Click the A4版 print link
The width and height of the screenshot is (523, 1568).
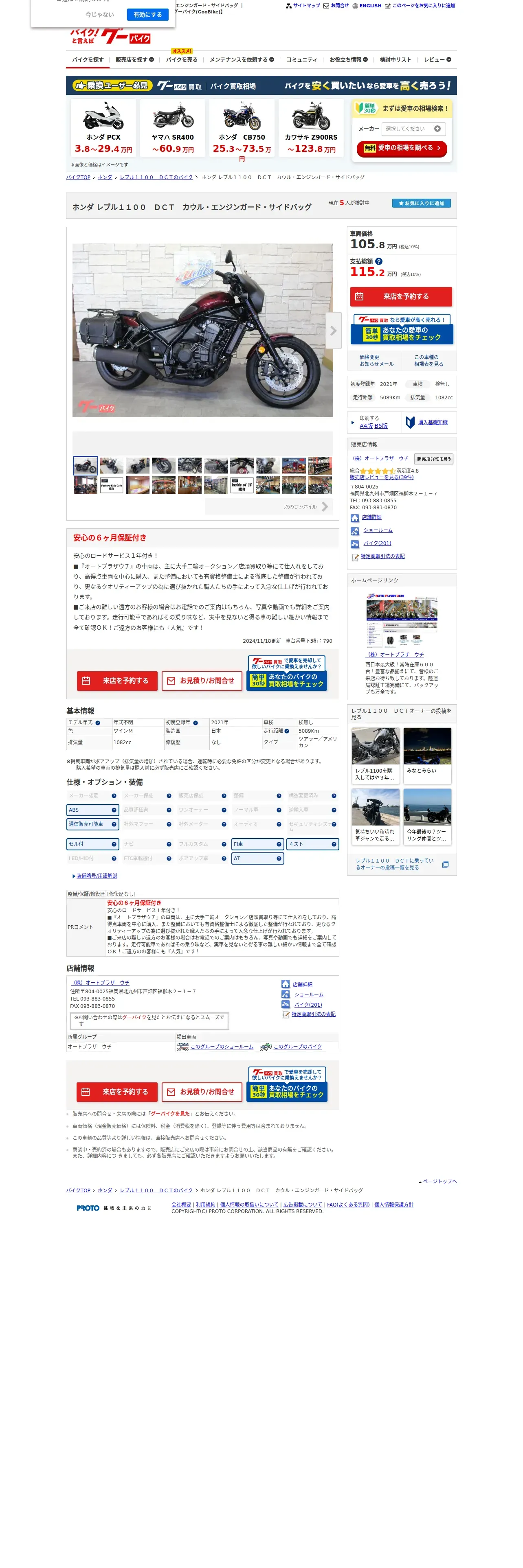pyautogui.click(x=366, y=426)
